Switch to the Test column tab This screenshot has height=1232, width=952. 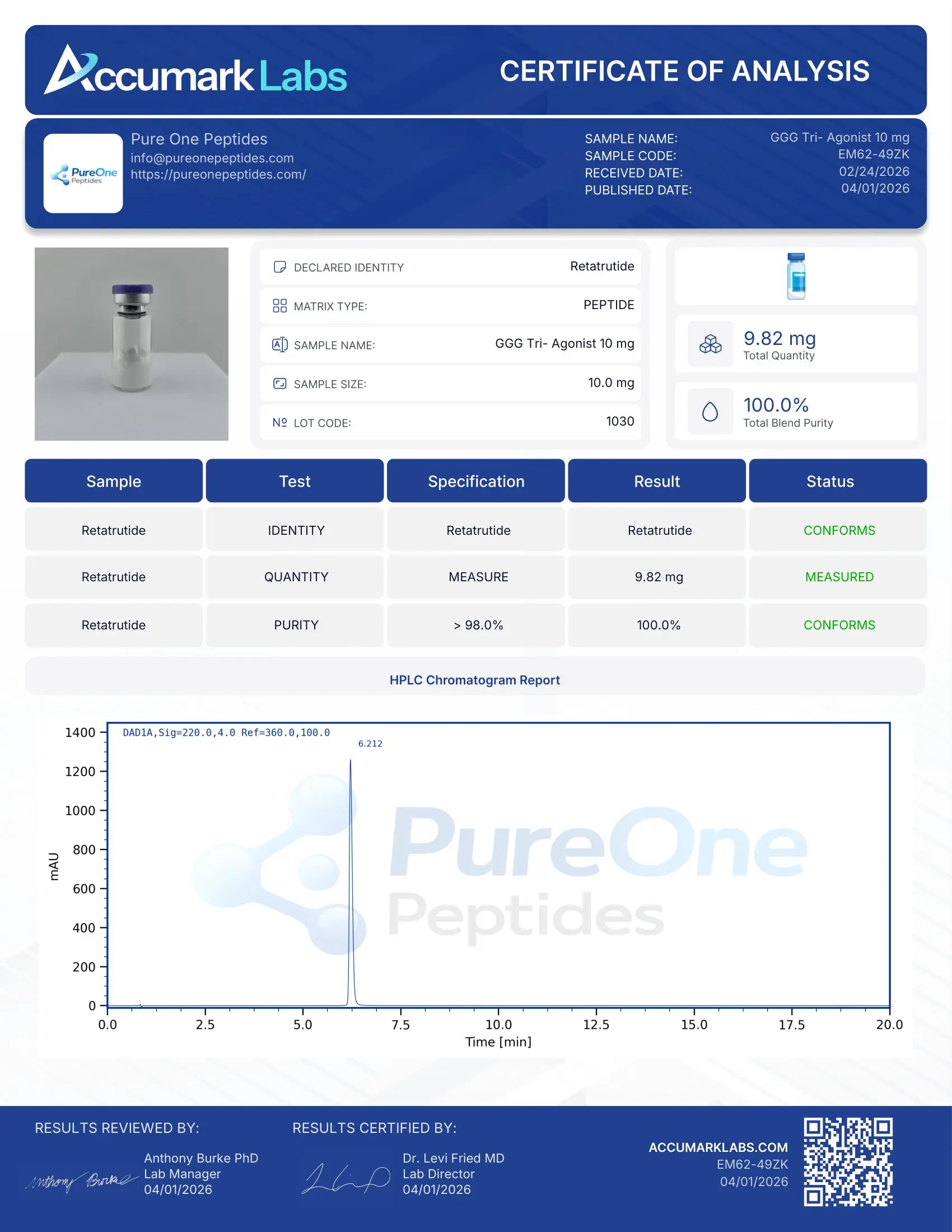click(295, 481)
